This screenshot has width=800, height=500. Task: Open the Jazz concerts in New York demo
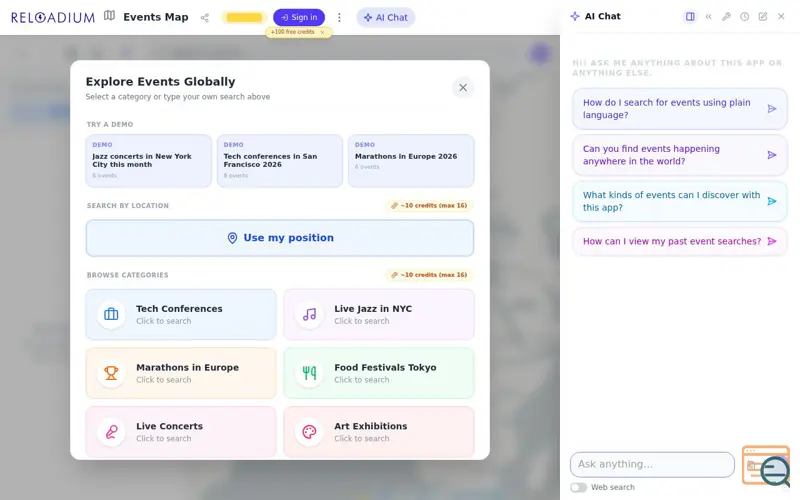(148, 161)
